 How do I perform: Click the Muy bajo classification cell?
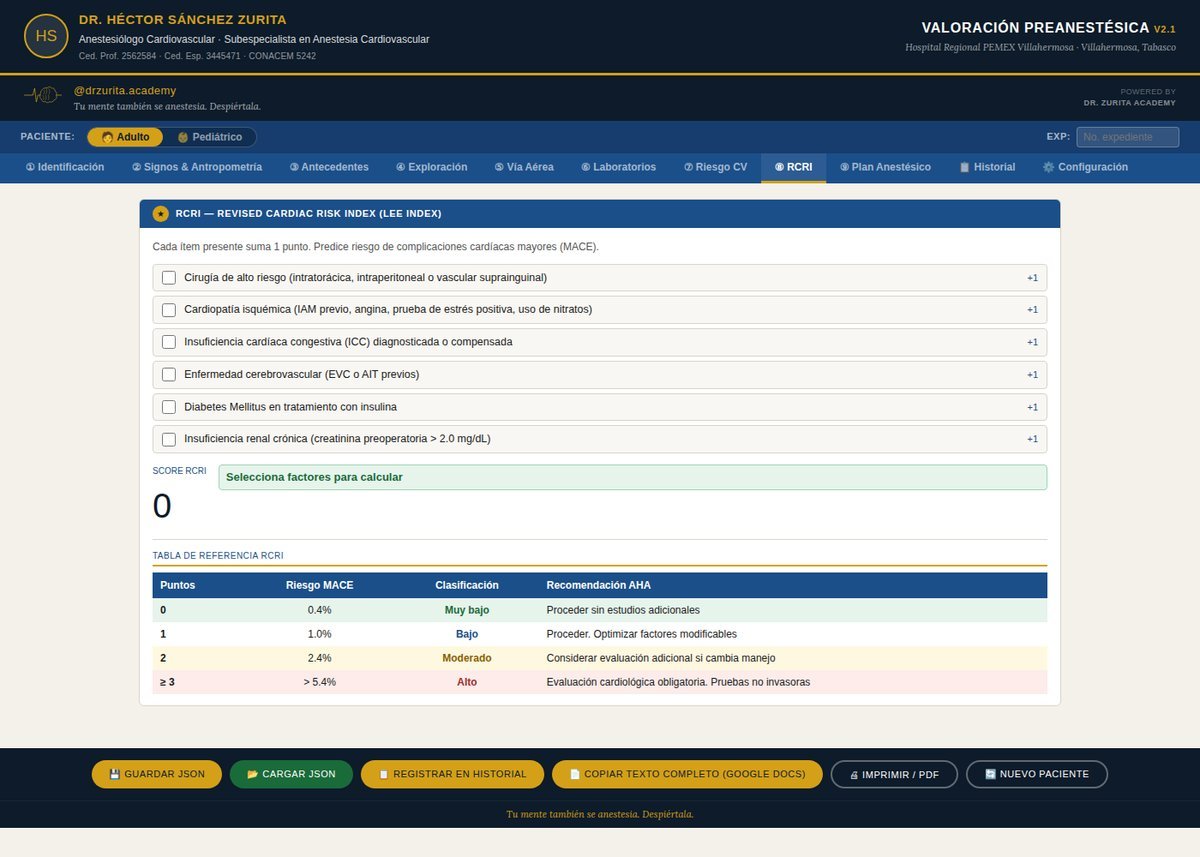pyautogui.click(x=467, y=610)
